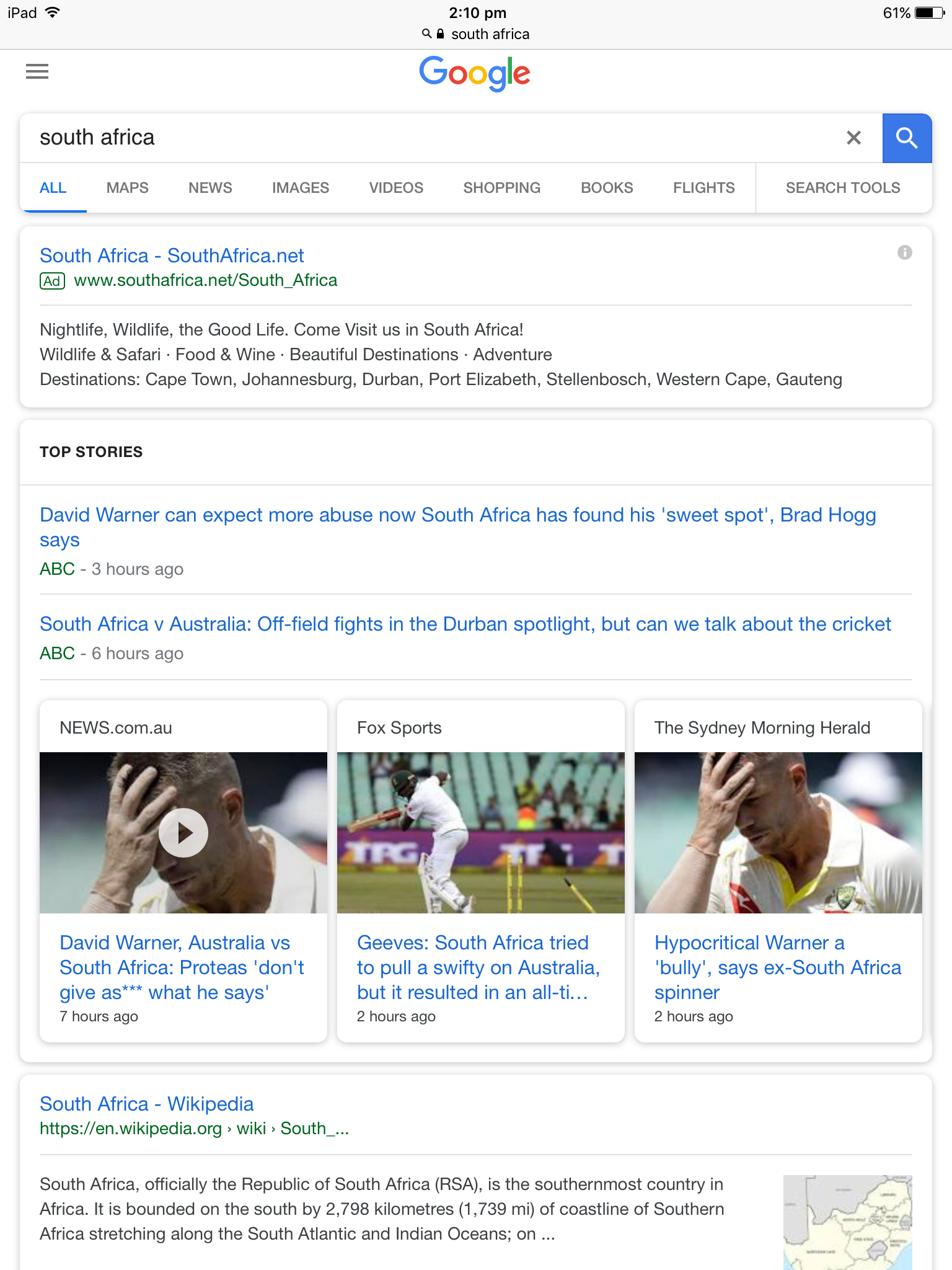Select the ALL results tab
This screenshot has height=1270, width=952.
coord(53,188)
